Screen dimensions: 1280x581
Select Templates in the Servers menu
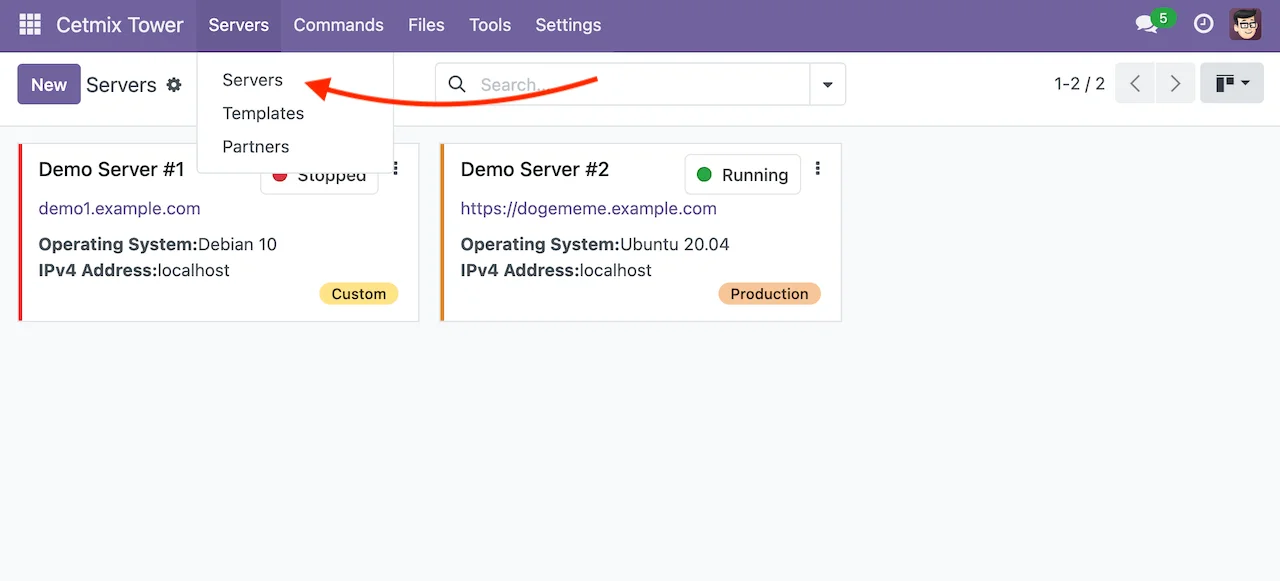(263, 113)
